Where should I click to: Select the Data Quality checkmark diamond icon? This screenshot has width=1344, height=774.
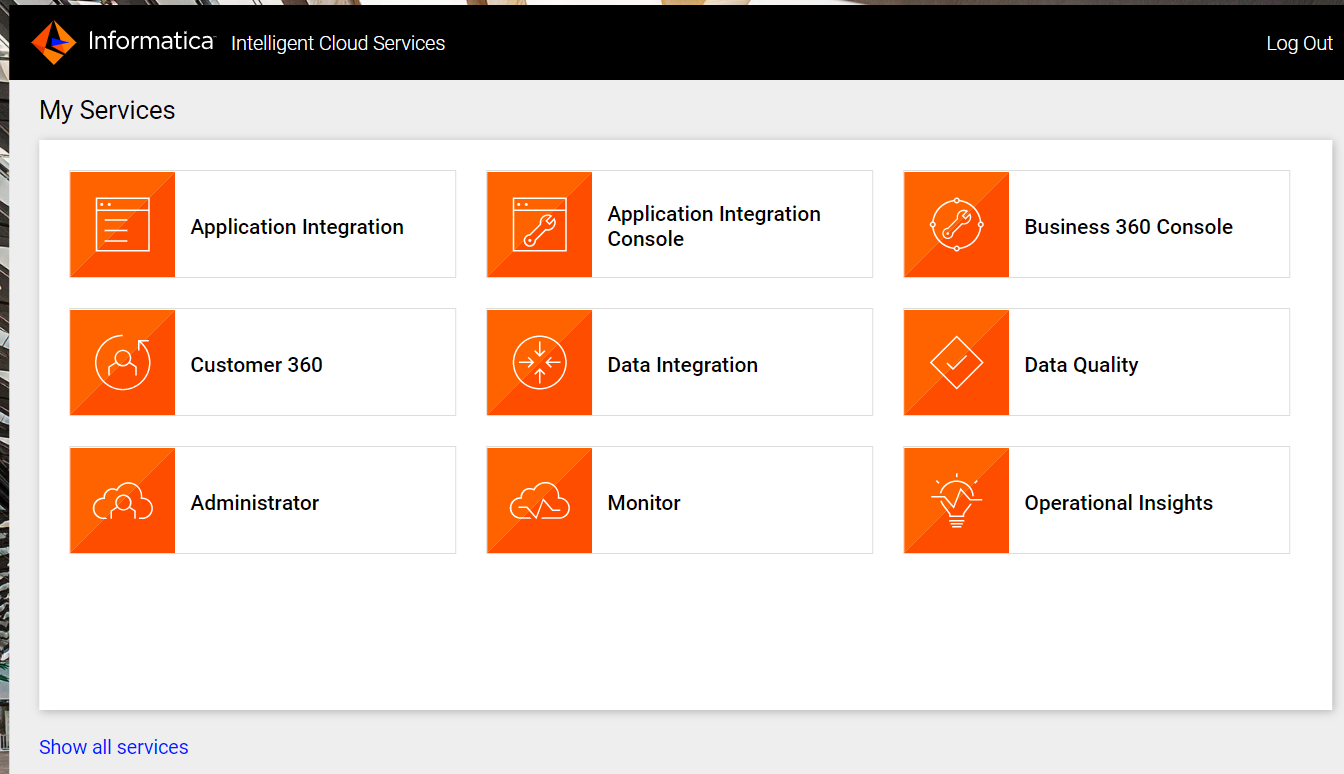pyautogui.click(x=957, y=362)
